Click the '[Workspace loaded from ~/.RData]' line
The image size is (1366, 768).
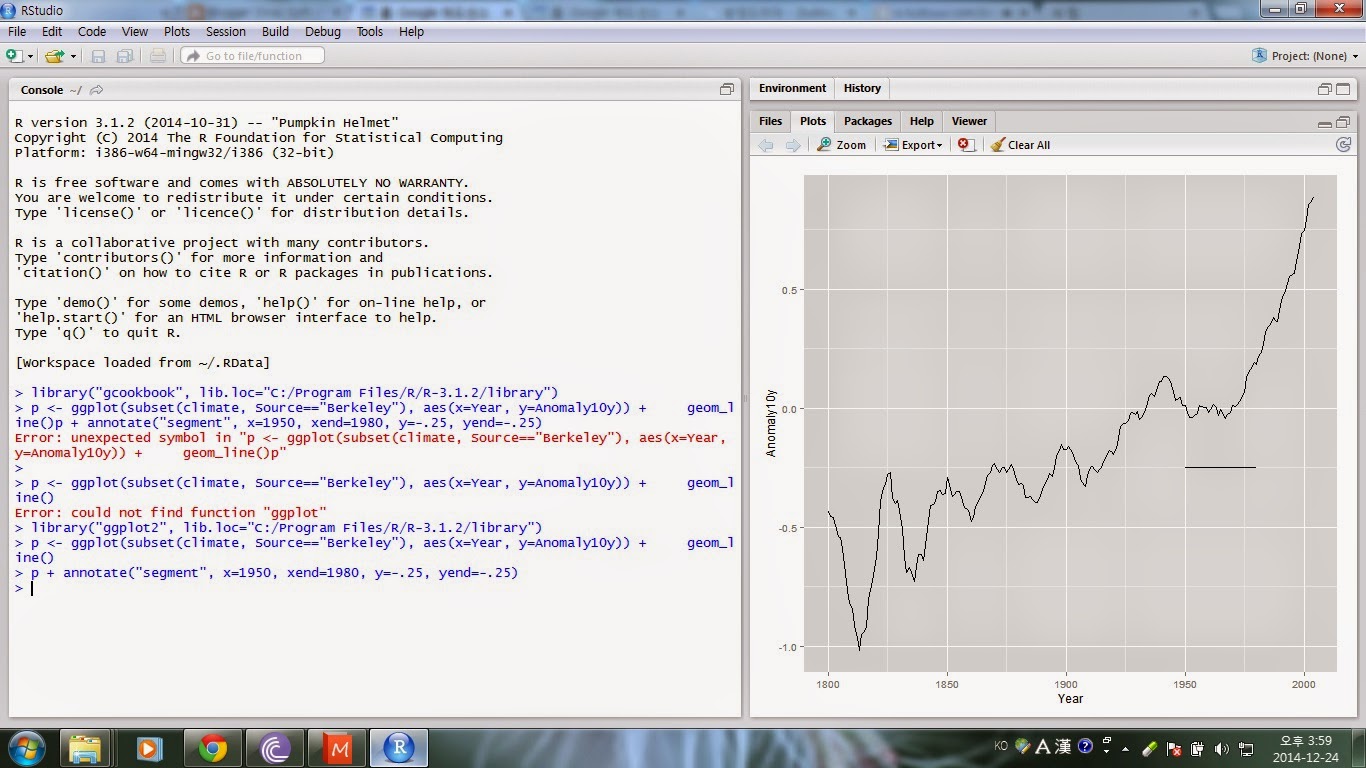pyautogui.click(x=142, y=363)
